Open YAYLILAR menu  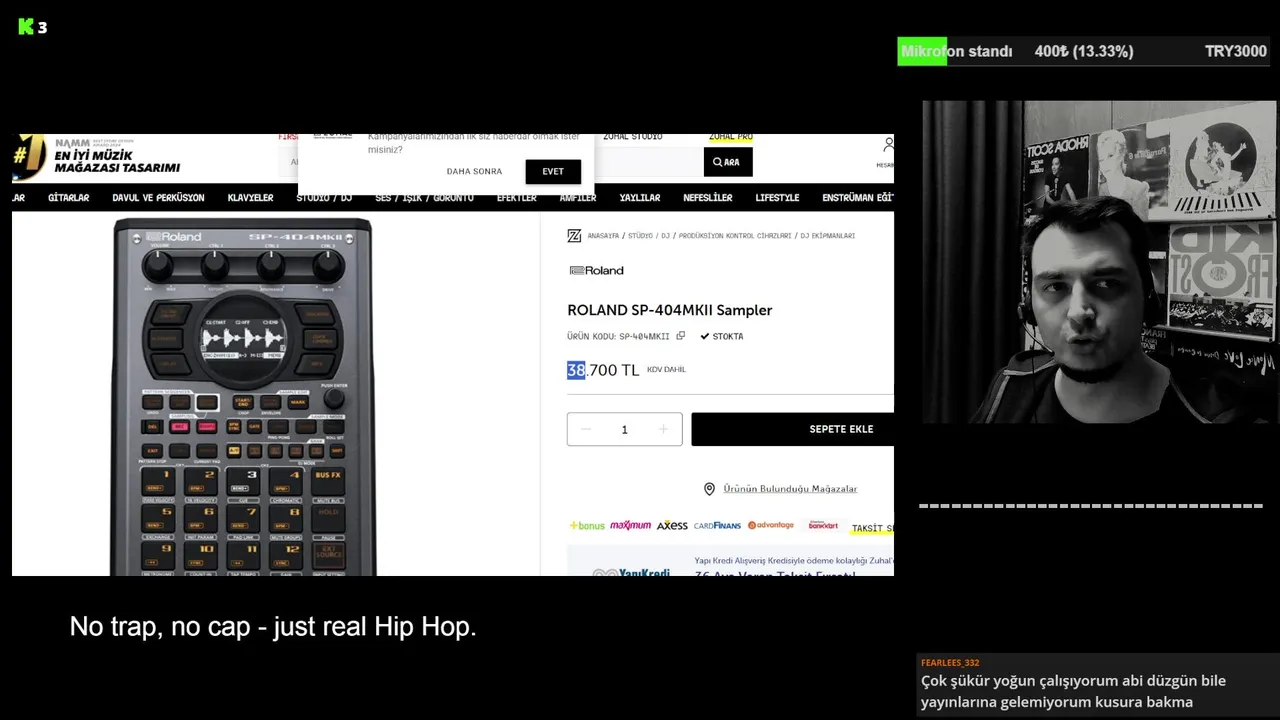point(640,198)
